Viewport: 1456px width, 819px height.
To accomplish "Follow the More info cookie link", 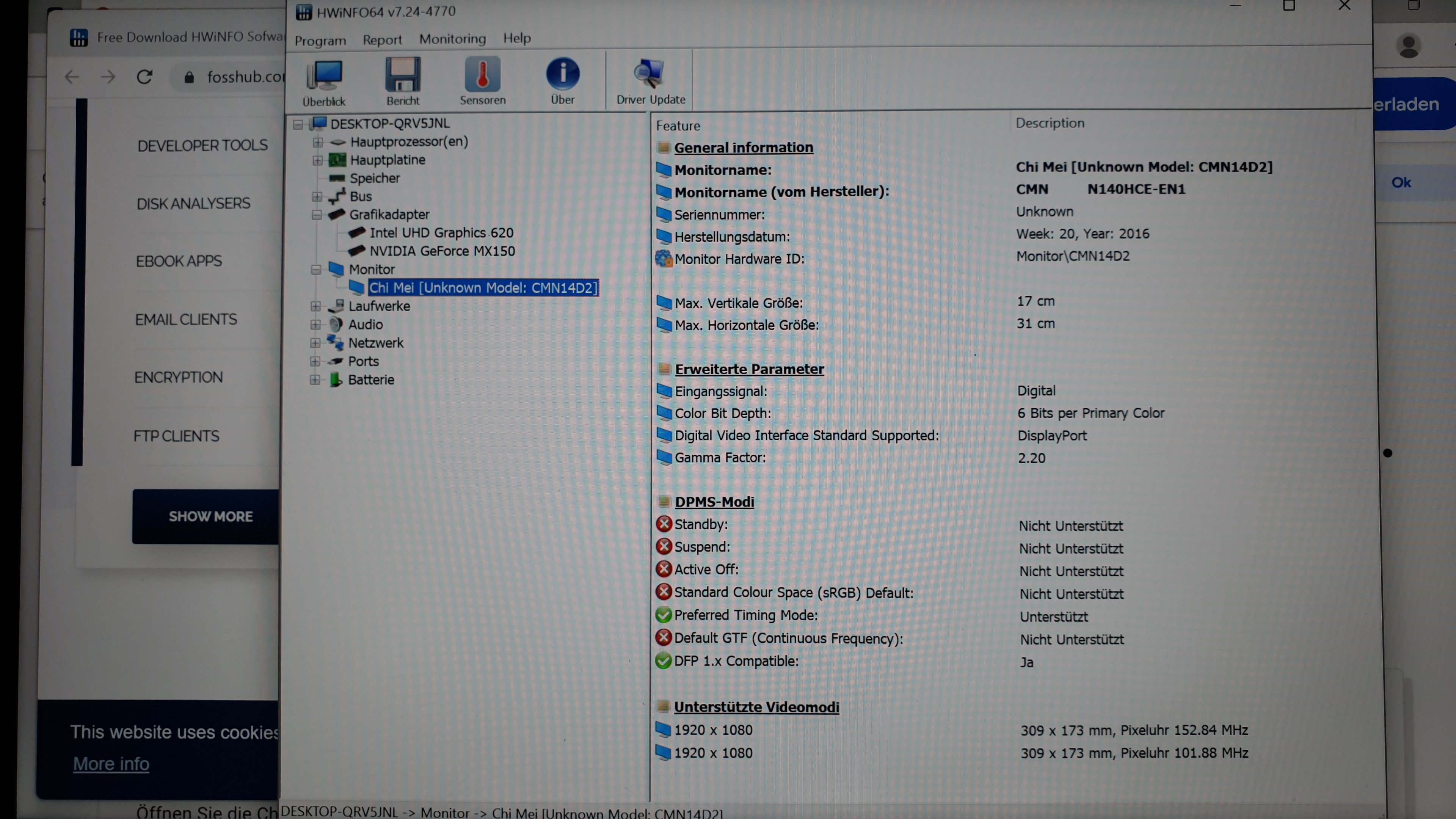I will (x=111, y=764).
